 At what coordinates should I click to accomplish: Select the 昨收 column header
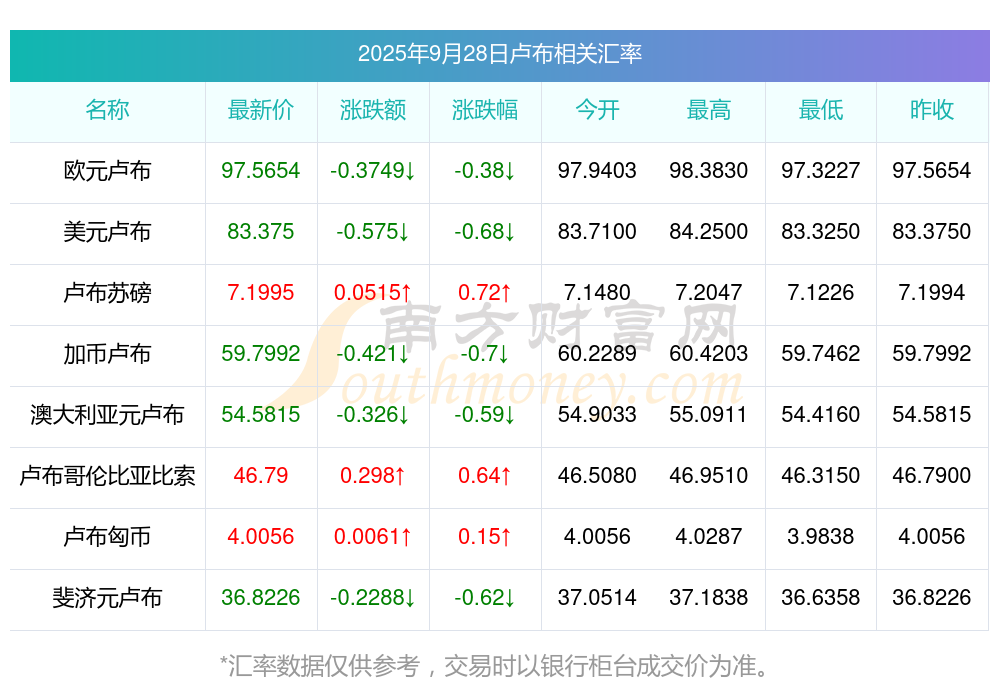[932, 110]
